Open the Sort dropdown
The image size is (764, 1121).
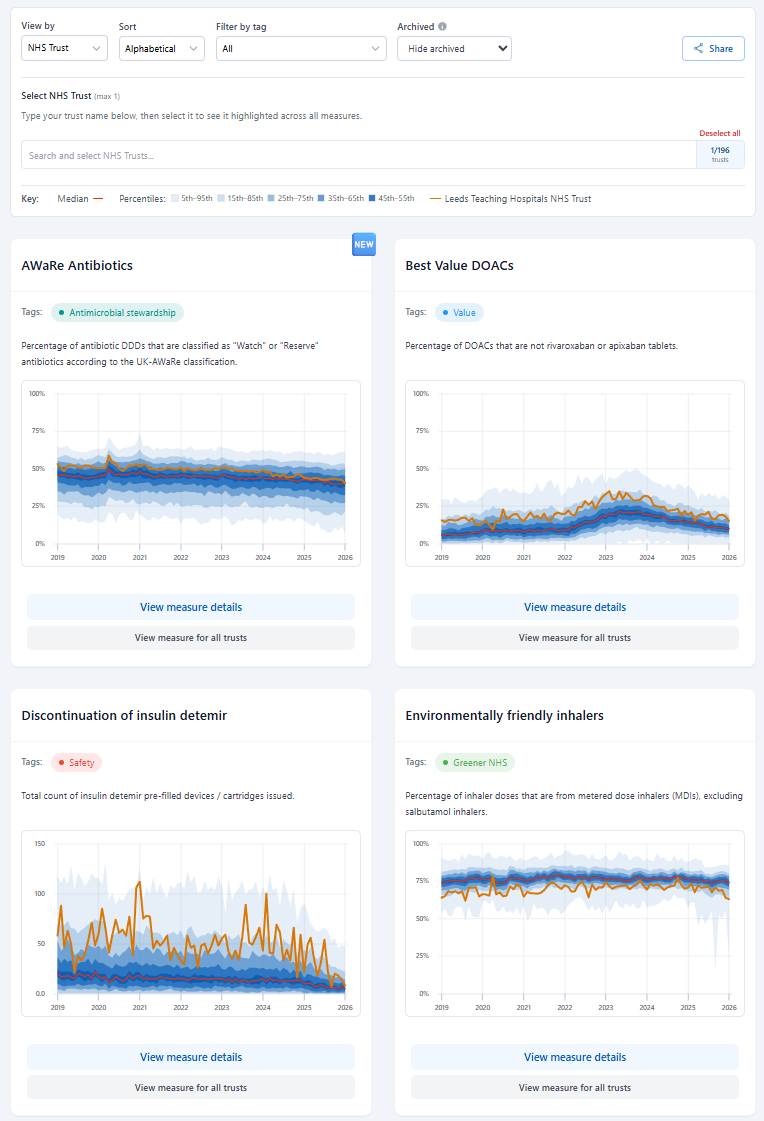tap(161, 48)
